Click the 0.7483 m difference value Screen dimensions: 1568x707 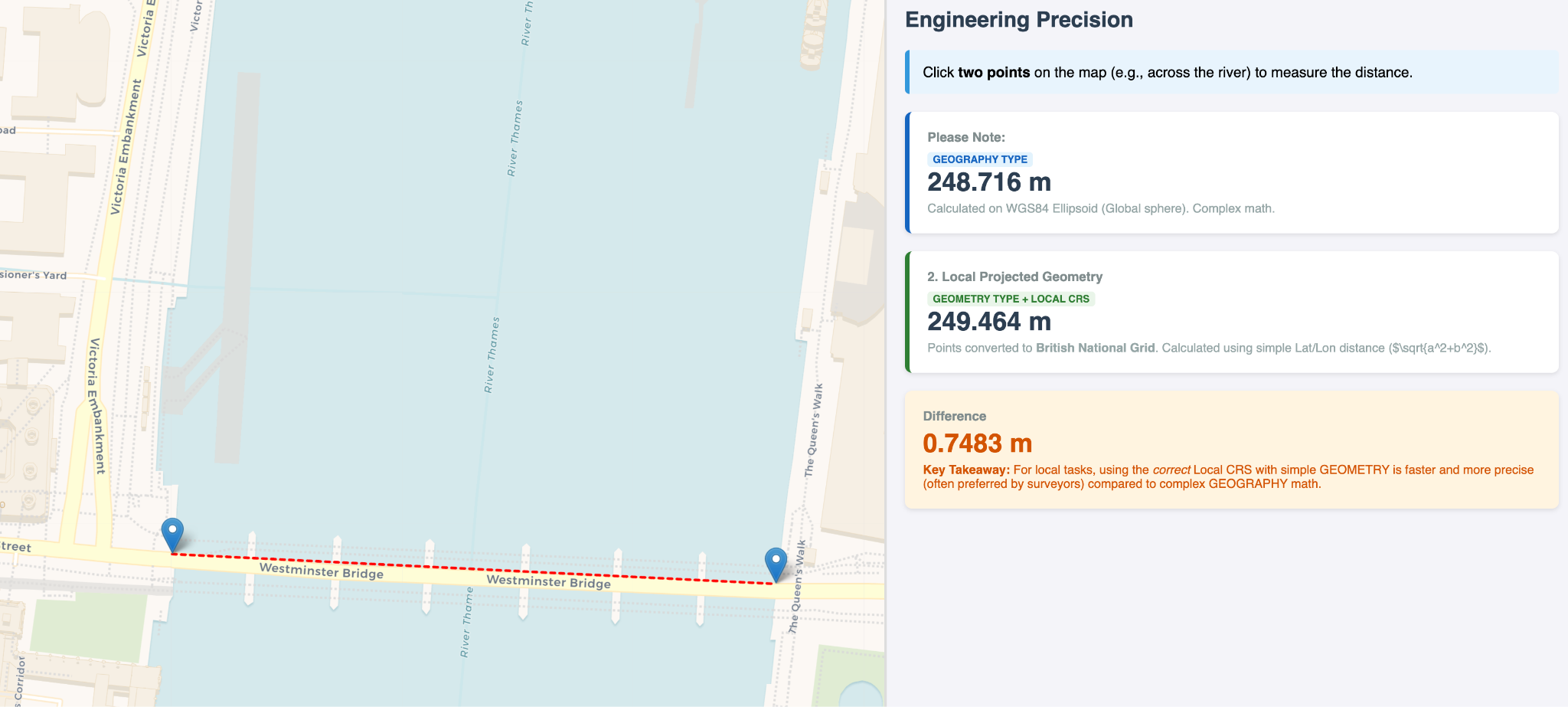tap(978, 443)
